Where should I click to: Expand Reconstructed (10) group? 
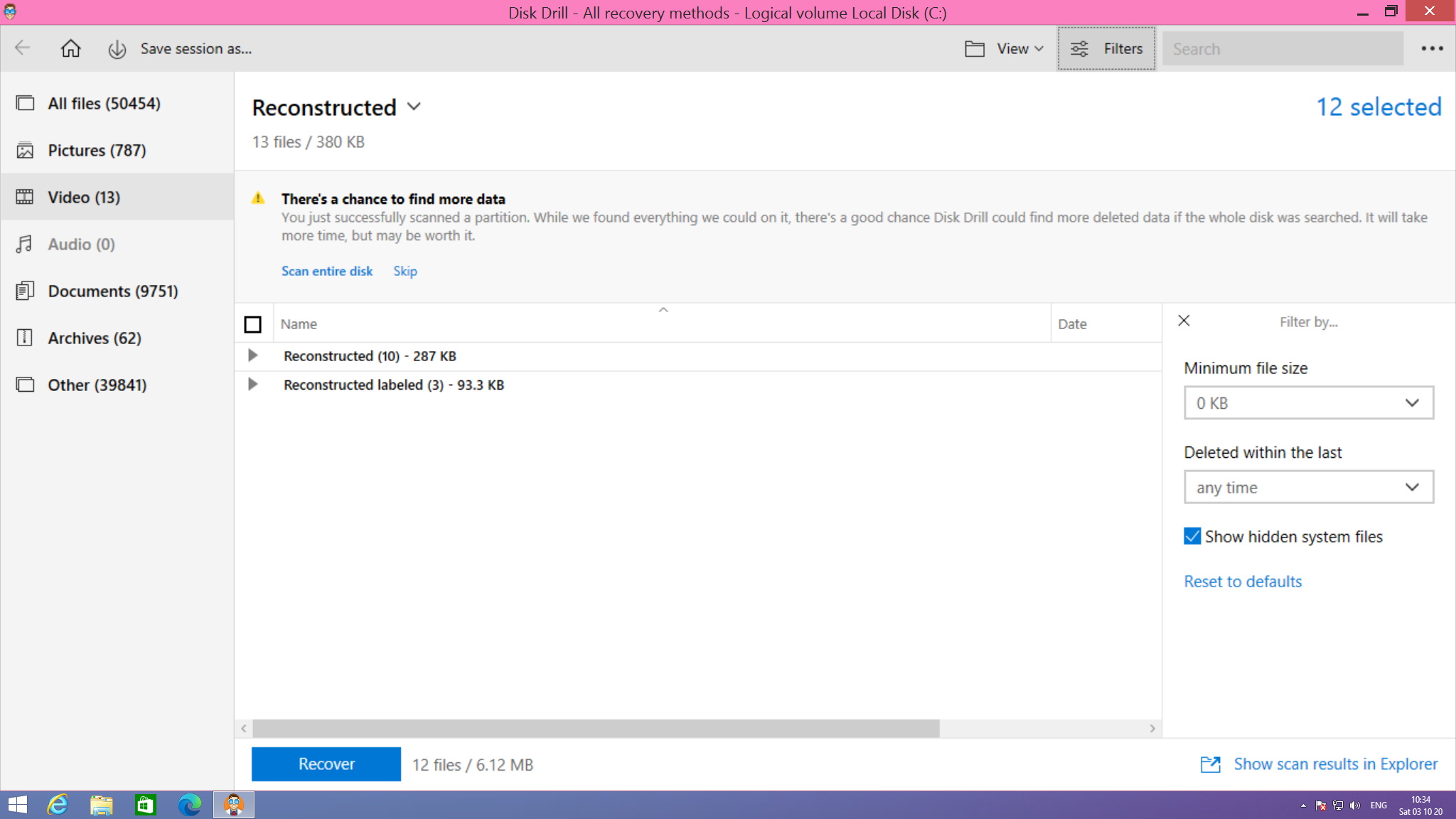coord(252,355)
